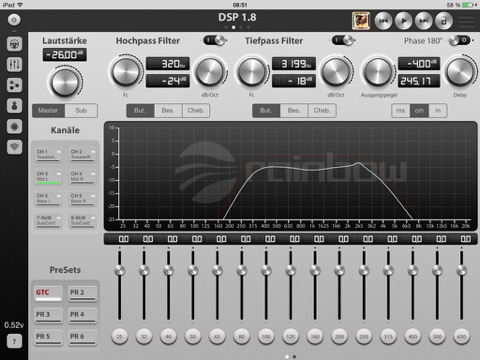
Task: Load preset PR 4
Action: pos(82,316)
